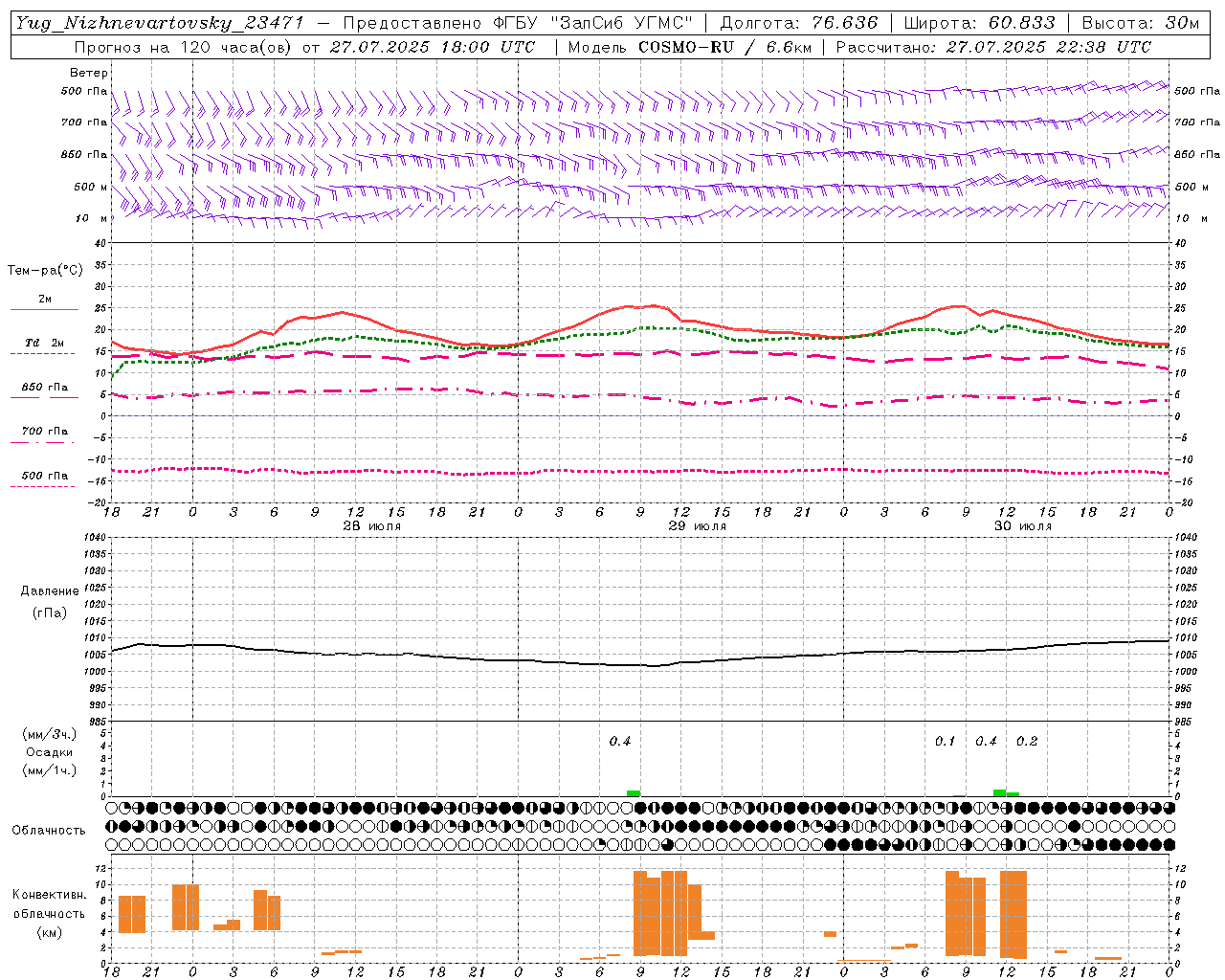1225x980 pixels.
Task: Click the red 2м legend line sample
Action: (44, 309)
